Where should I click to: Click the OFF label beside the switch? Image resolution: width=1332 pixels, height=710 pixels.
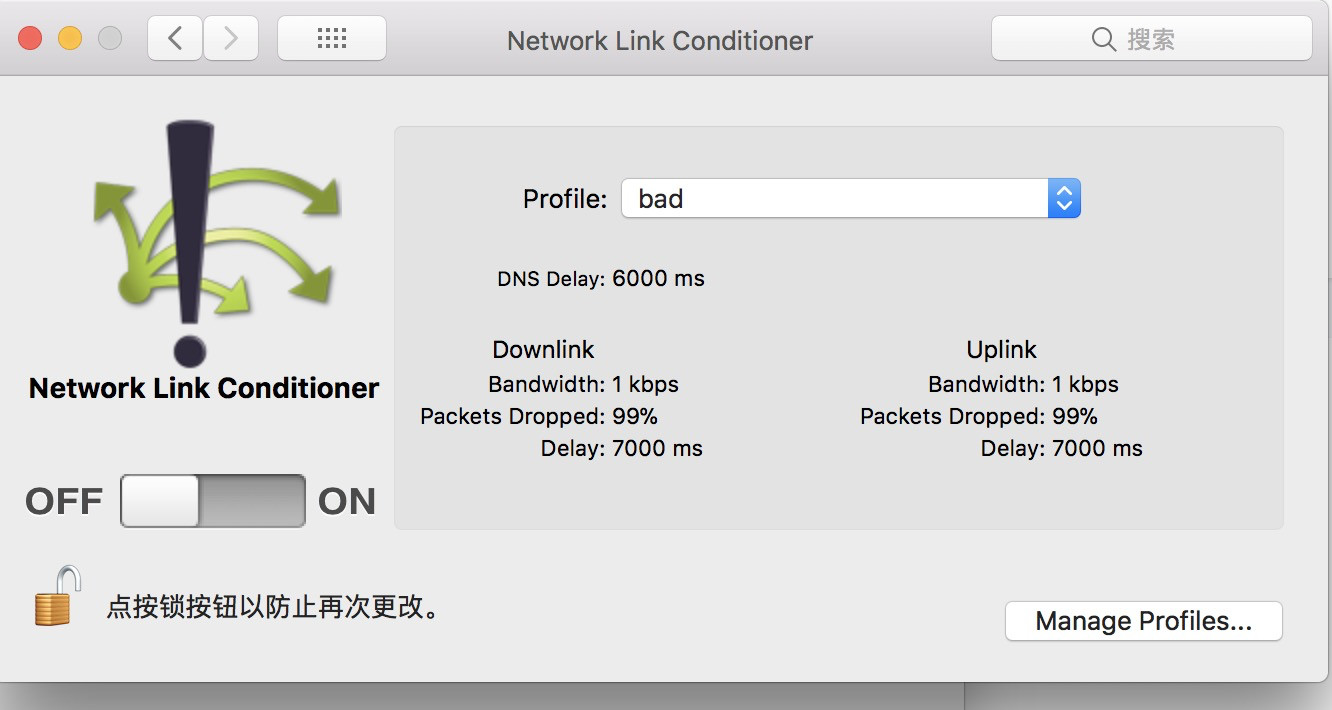pos(64,501)
